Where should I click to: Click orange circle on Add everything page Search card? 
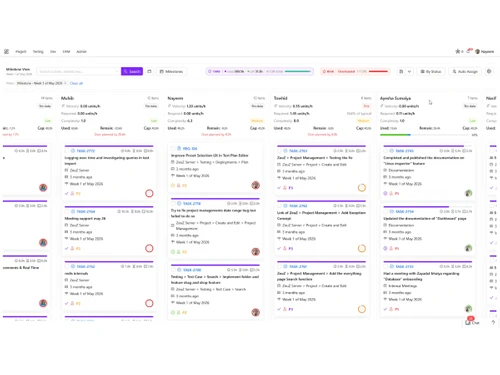[x=362, y=309]
